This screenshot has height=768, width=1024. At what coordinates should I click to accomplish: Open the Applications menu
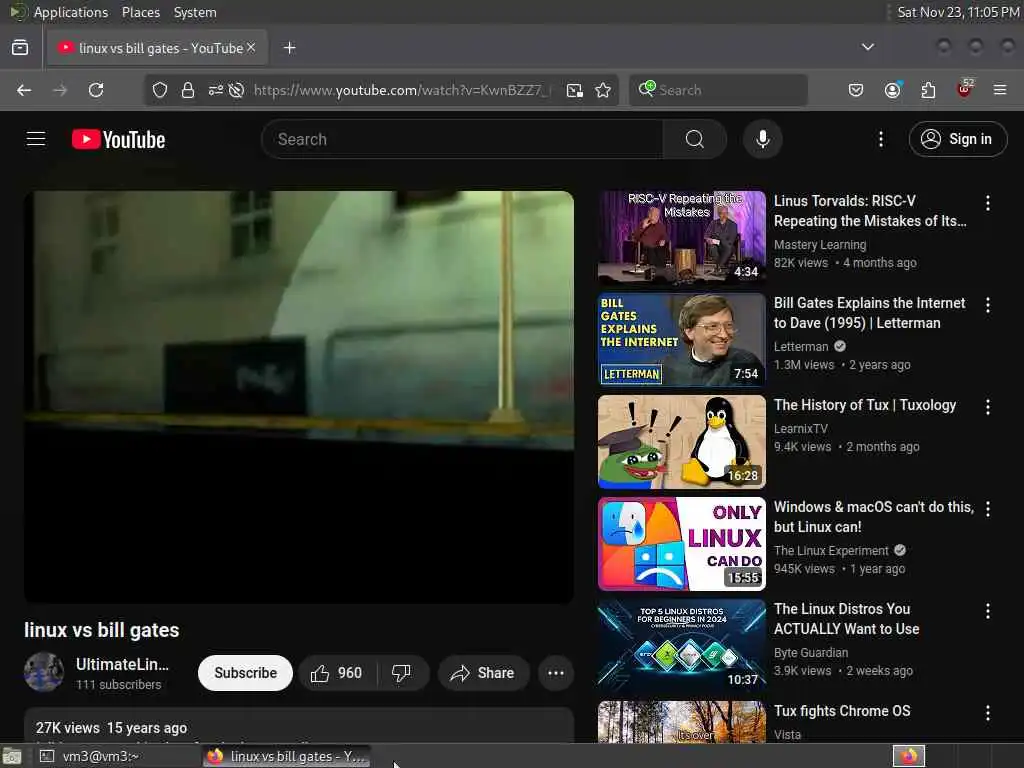pyautogui.click(x=71, y=12)
